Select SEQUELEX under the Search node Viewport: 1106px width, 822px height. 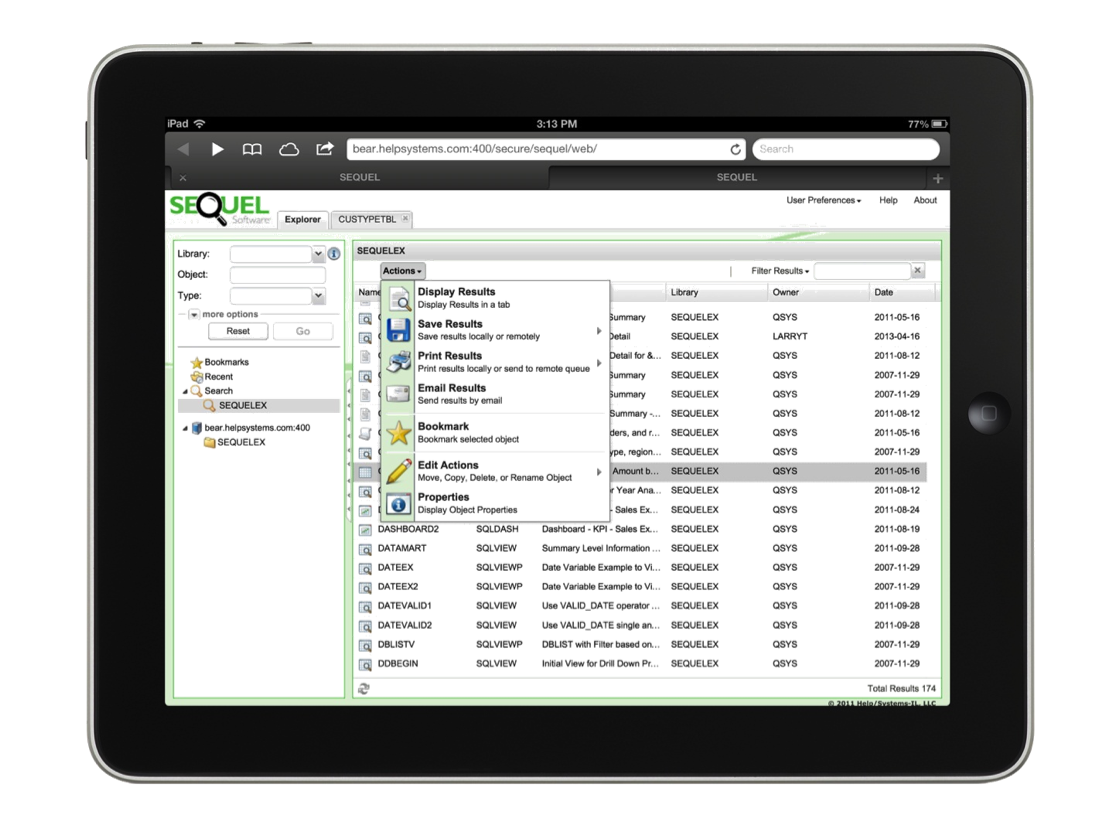tap(243, 406)
